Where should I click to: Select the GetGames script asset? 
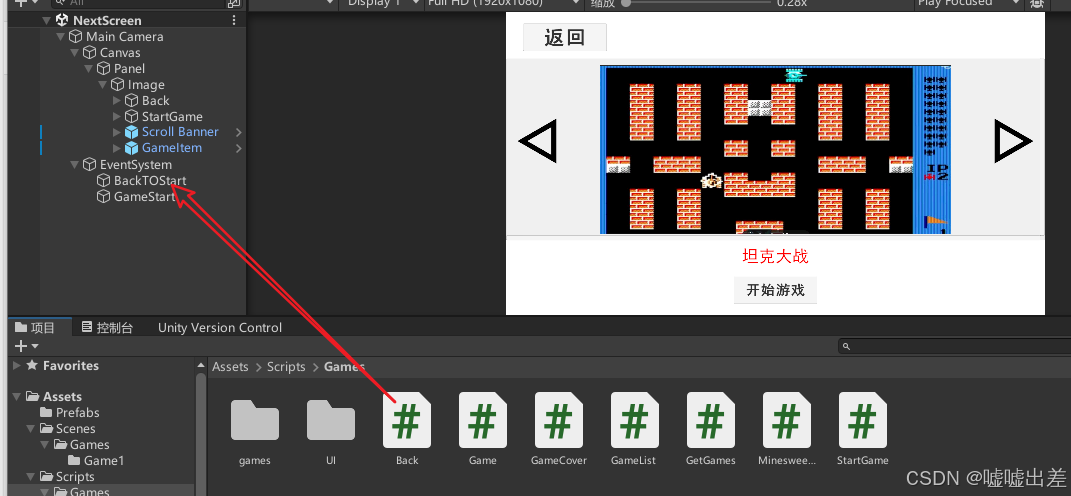(710, 428)
